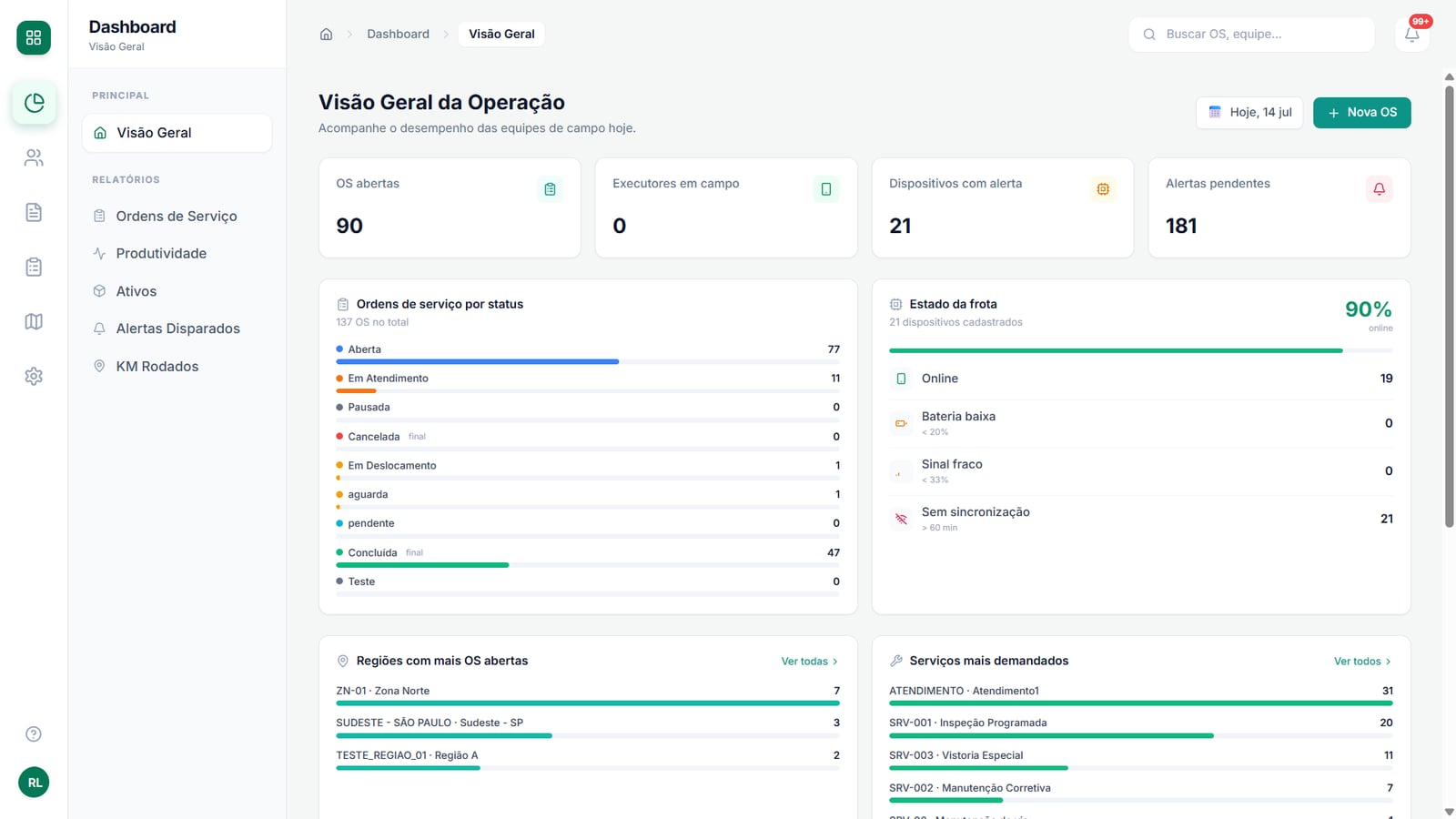Expand Ver todos services link
The width and height of the screenshot is (1456, 819).
[x=1362, y=662]
